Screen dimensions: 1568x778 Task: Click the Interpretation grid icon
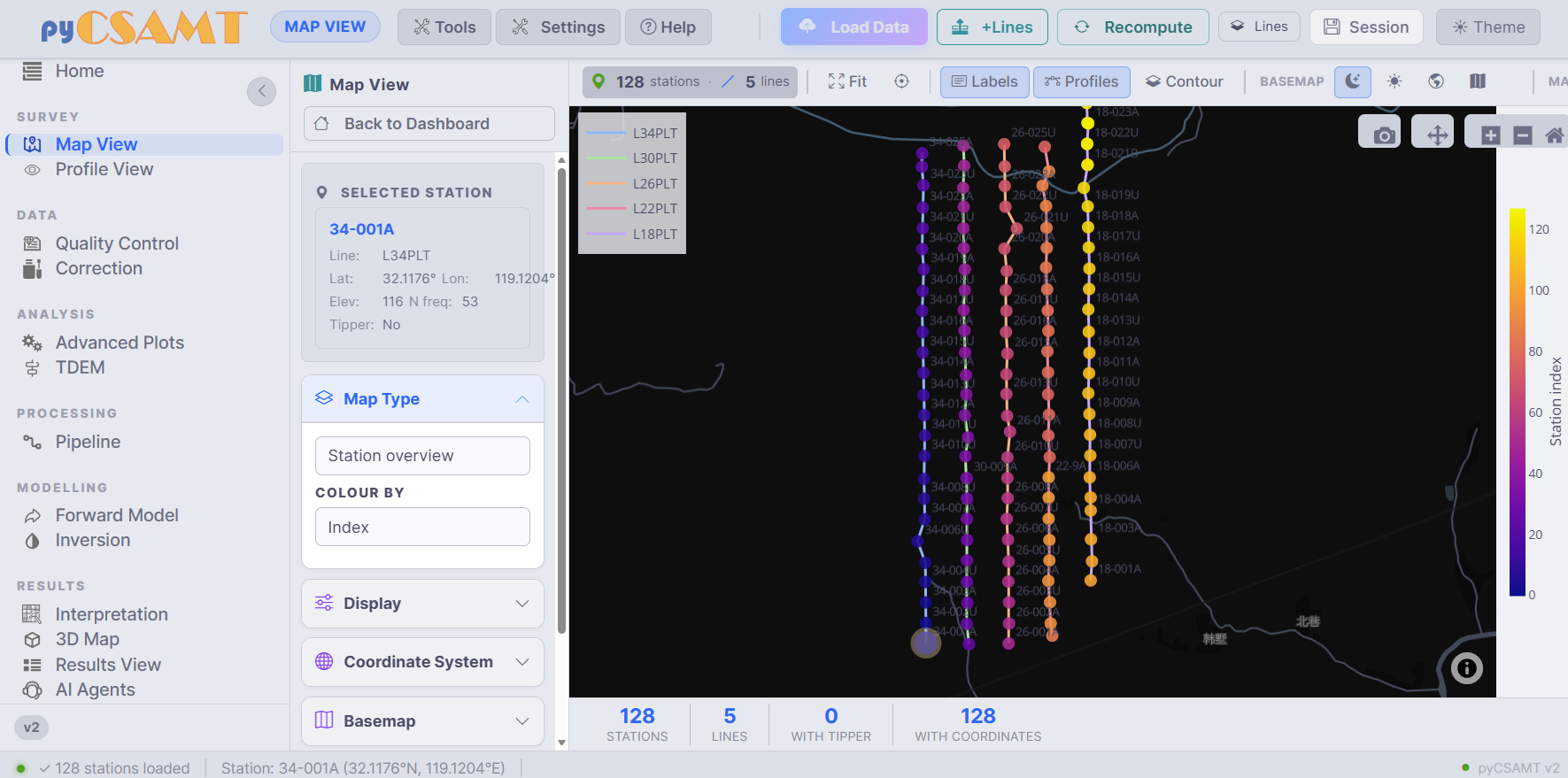32,614
